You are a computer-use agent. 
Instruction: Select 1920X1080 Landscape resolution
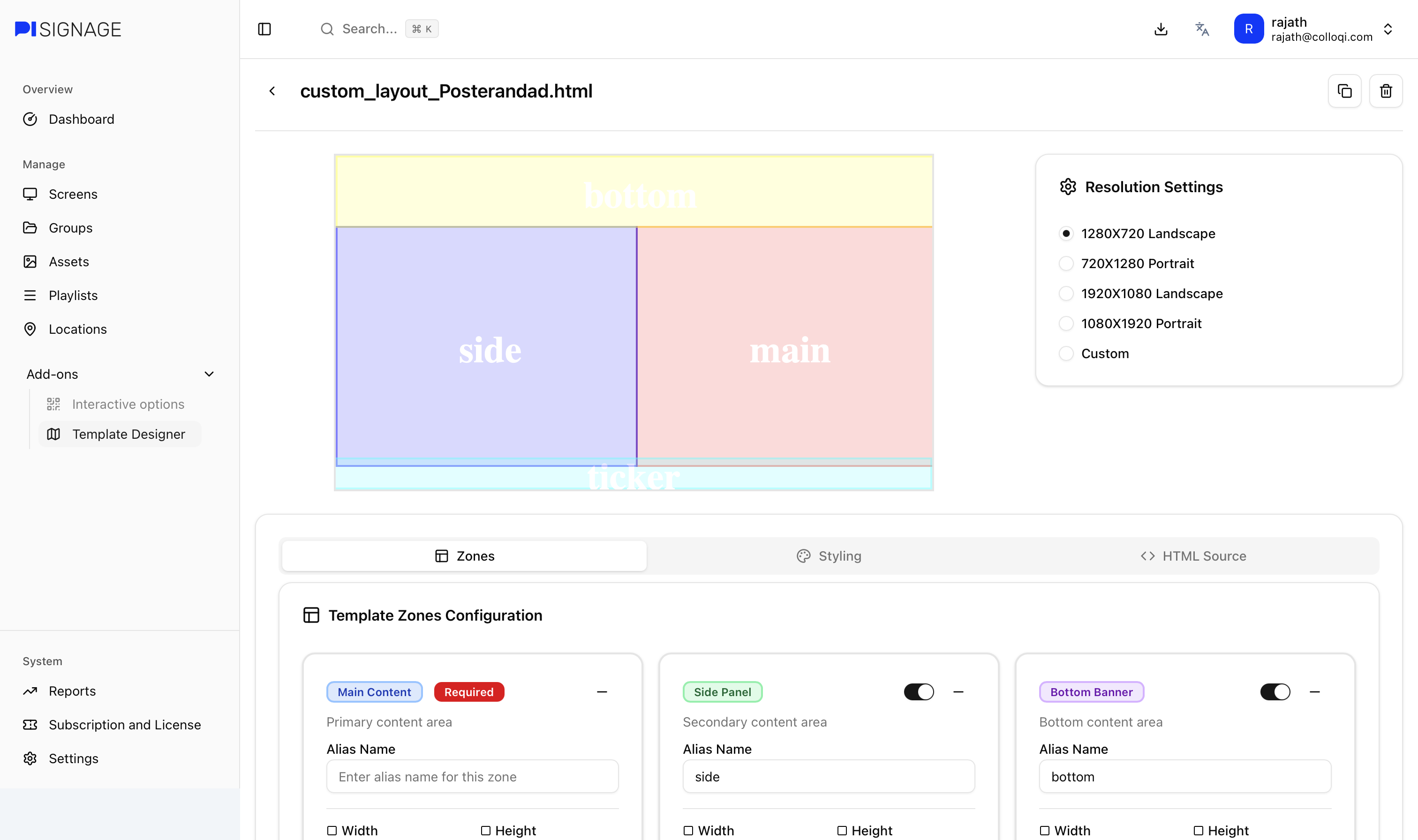click(1066, 293)
